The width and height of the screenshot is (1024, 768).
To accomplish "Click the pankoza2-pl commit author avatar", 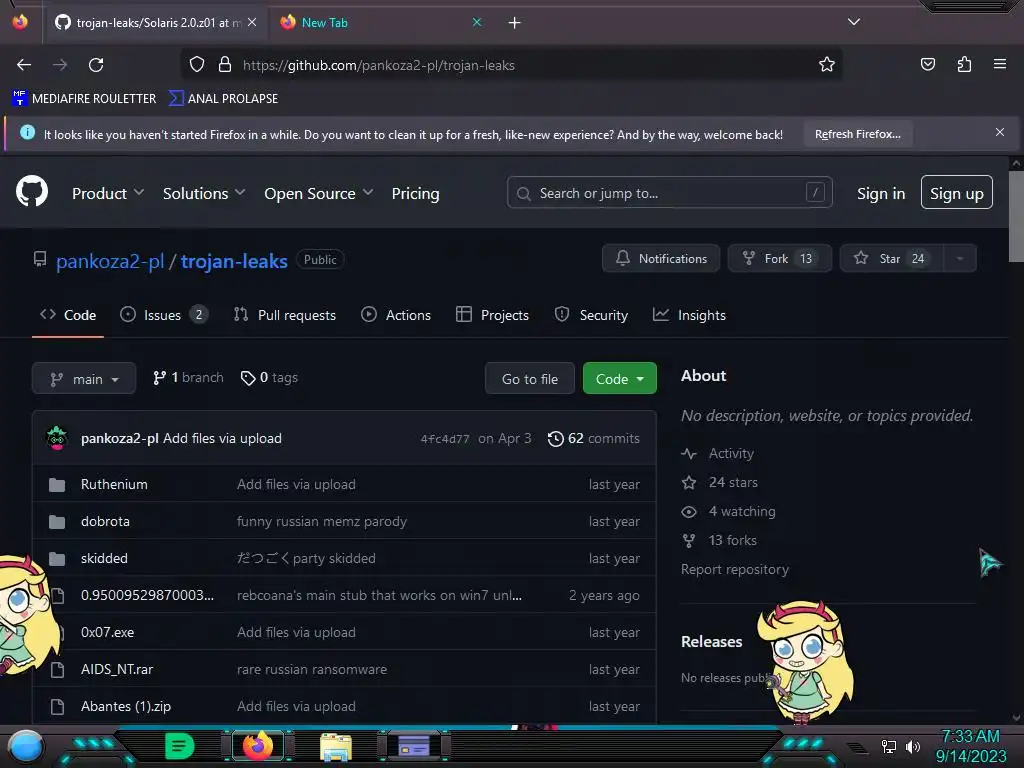I will pyautogui.click(x=57, y=438).
